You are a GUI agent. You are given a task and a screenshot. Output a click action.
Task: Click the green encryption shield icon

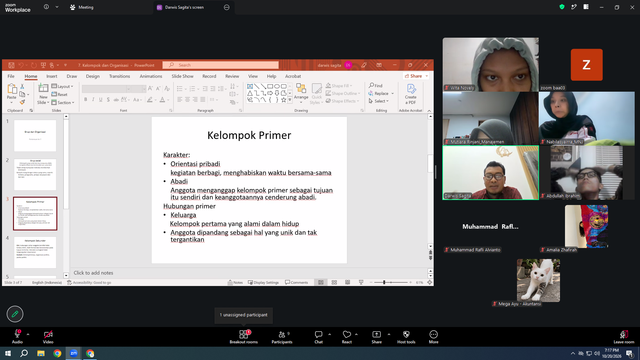(x=562, y=7)
